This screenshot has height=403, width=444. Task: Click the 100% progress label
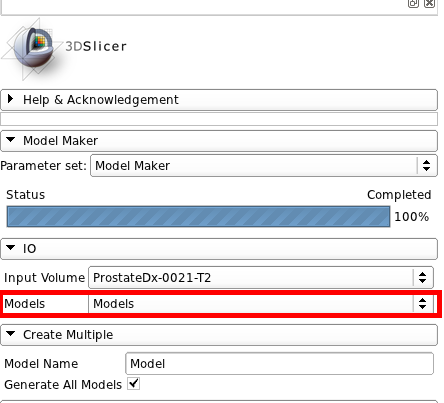click(411, 217)
